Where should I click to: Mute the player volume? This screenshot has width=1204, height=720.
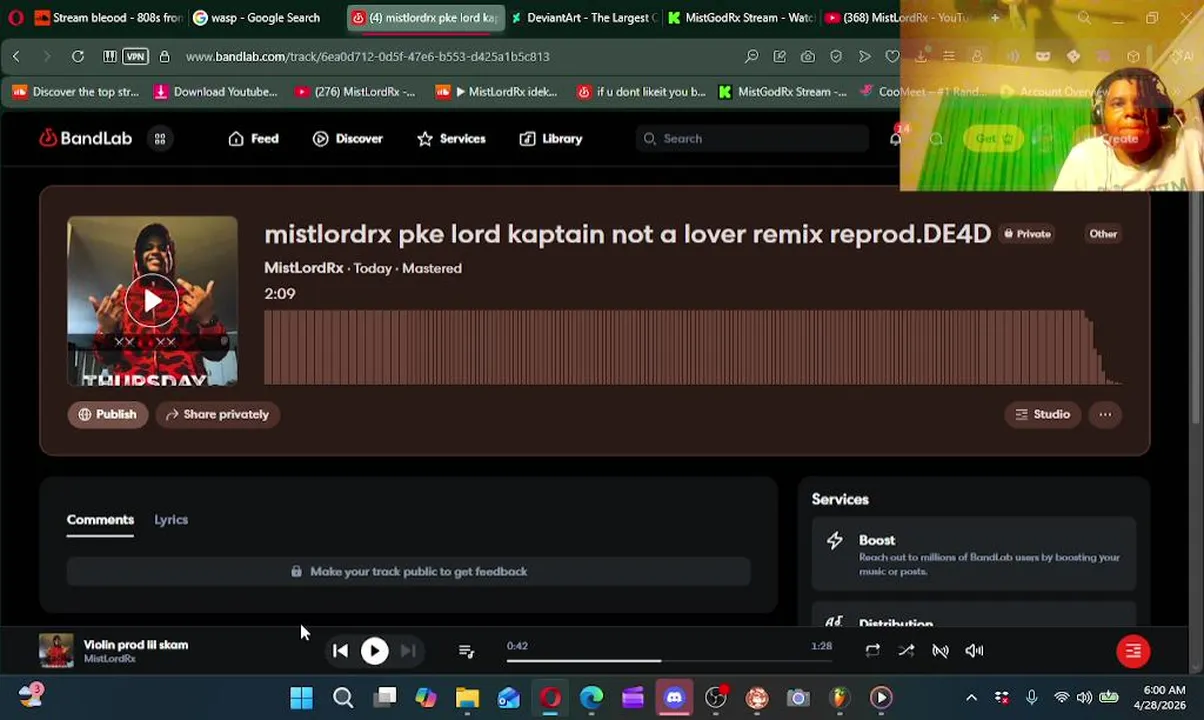pos(974,651)
